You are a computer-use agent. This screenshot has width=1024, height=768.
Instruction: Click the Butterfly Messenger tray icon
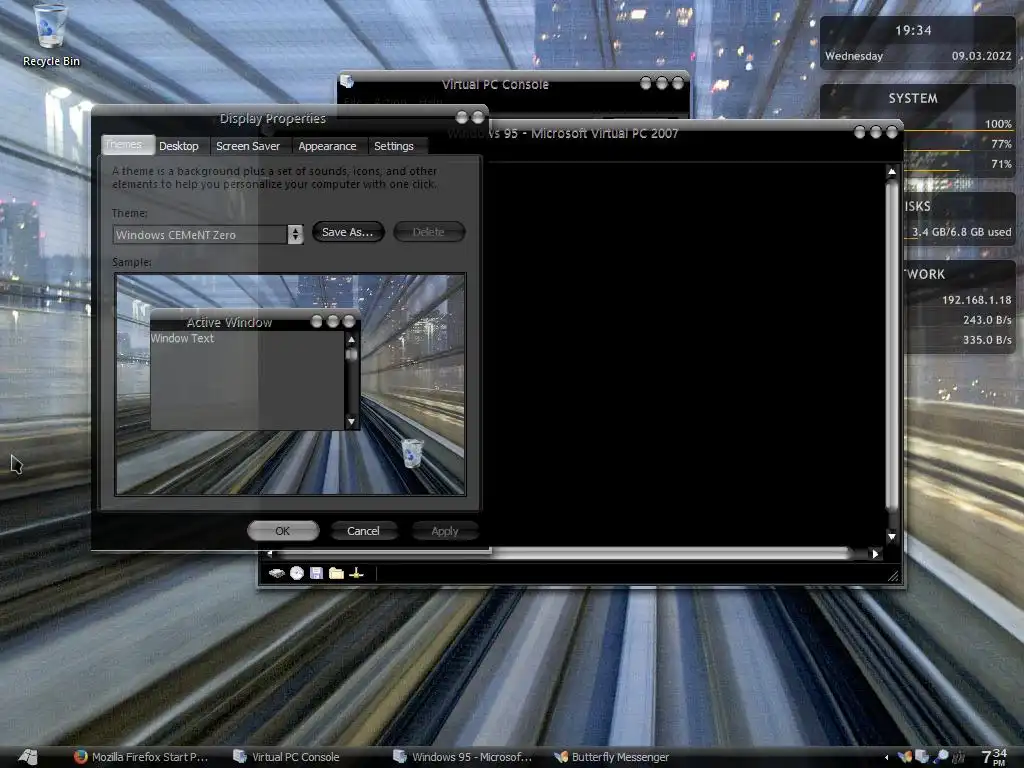tap(905, 757)
